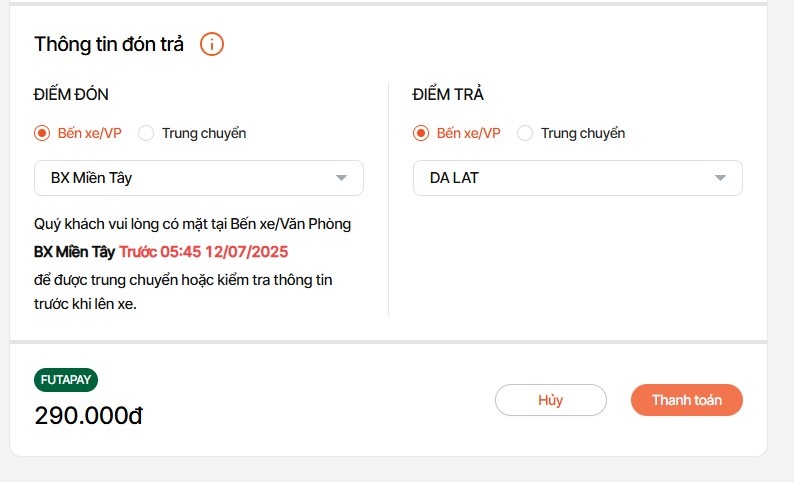This screenshot has width=794, height=482.
Task: Select Bến xe/VP radio under ĐIỂM TRẢ
Action: [421, 133]
